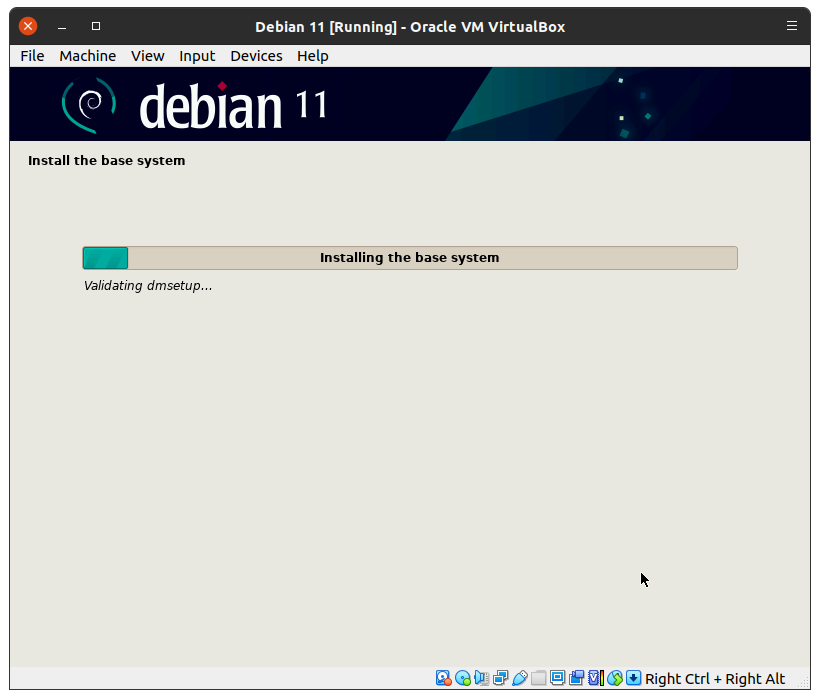Viewport: 820px width, 699px height.
Task: Open the Machine menu
Action: coord(87,56)
